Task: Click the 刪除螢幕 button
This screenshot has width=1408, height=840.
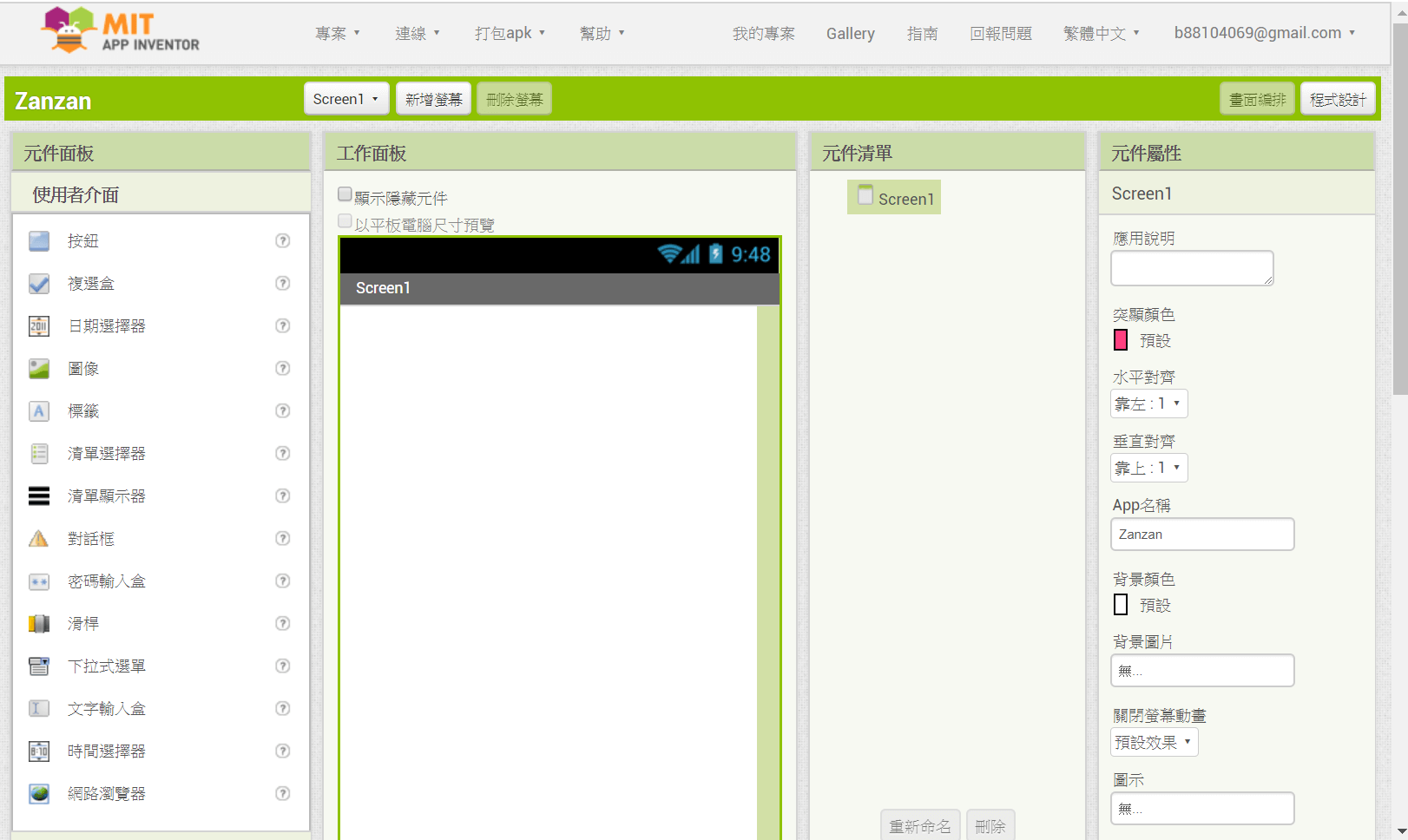Action: (515, 99)
